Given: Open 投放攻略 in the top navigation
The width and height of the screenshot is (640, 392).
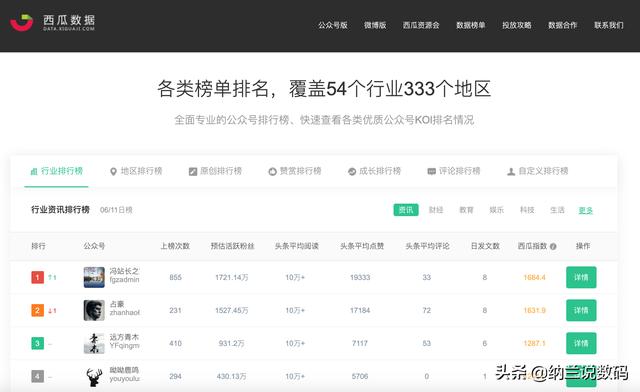Looking at the screenshot, I should tap(517, 25).
